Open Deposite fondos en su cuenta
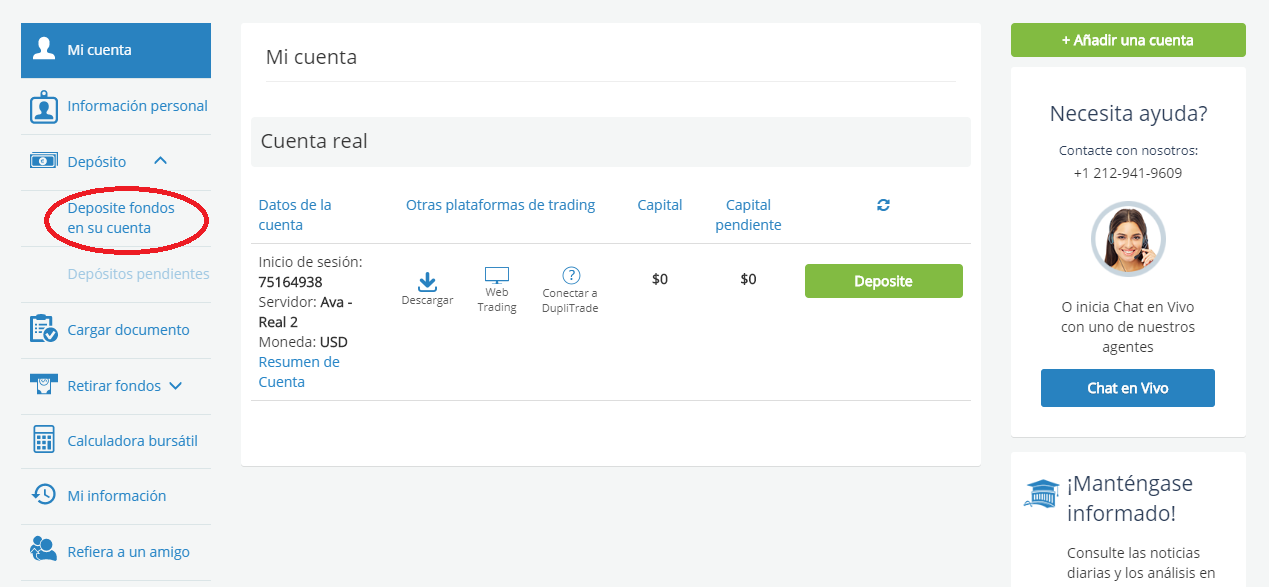Screen dimensions: 1269x587 point(121,218)
